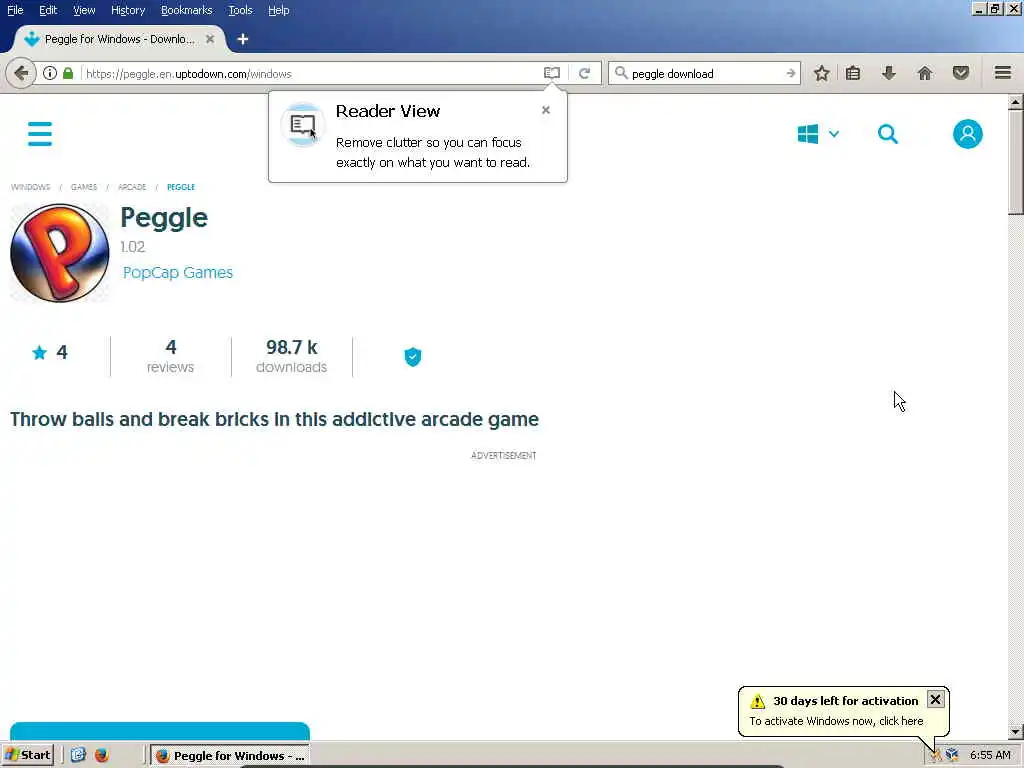
Task: Open Firefox hamburger menu
Action: [1003, 73]
